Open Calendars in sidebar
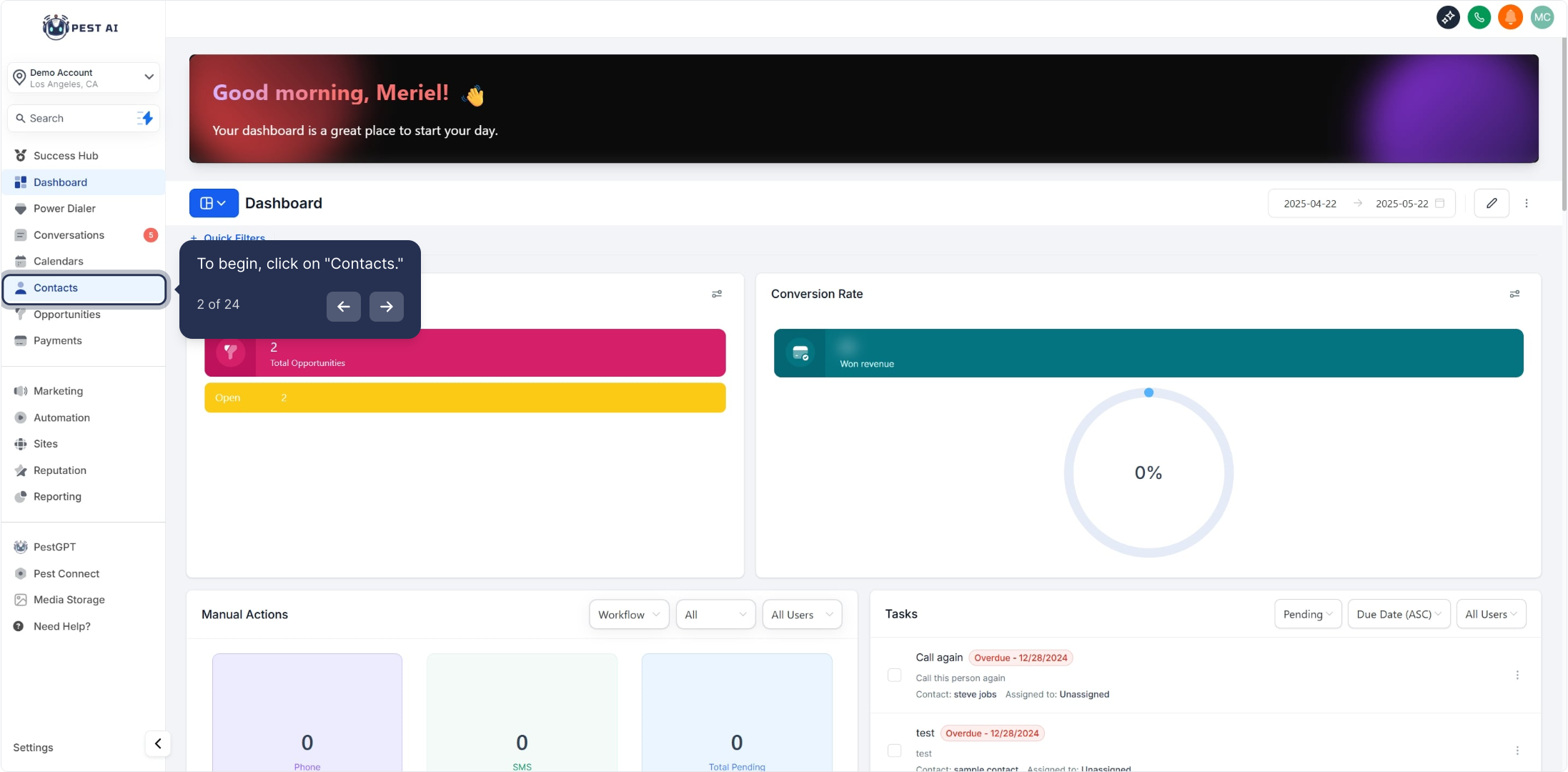 pos(84,262)
